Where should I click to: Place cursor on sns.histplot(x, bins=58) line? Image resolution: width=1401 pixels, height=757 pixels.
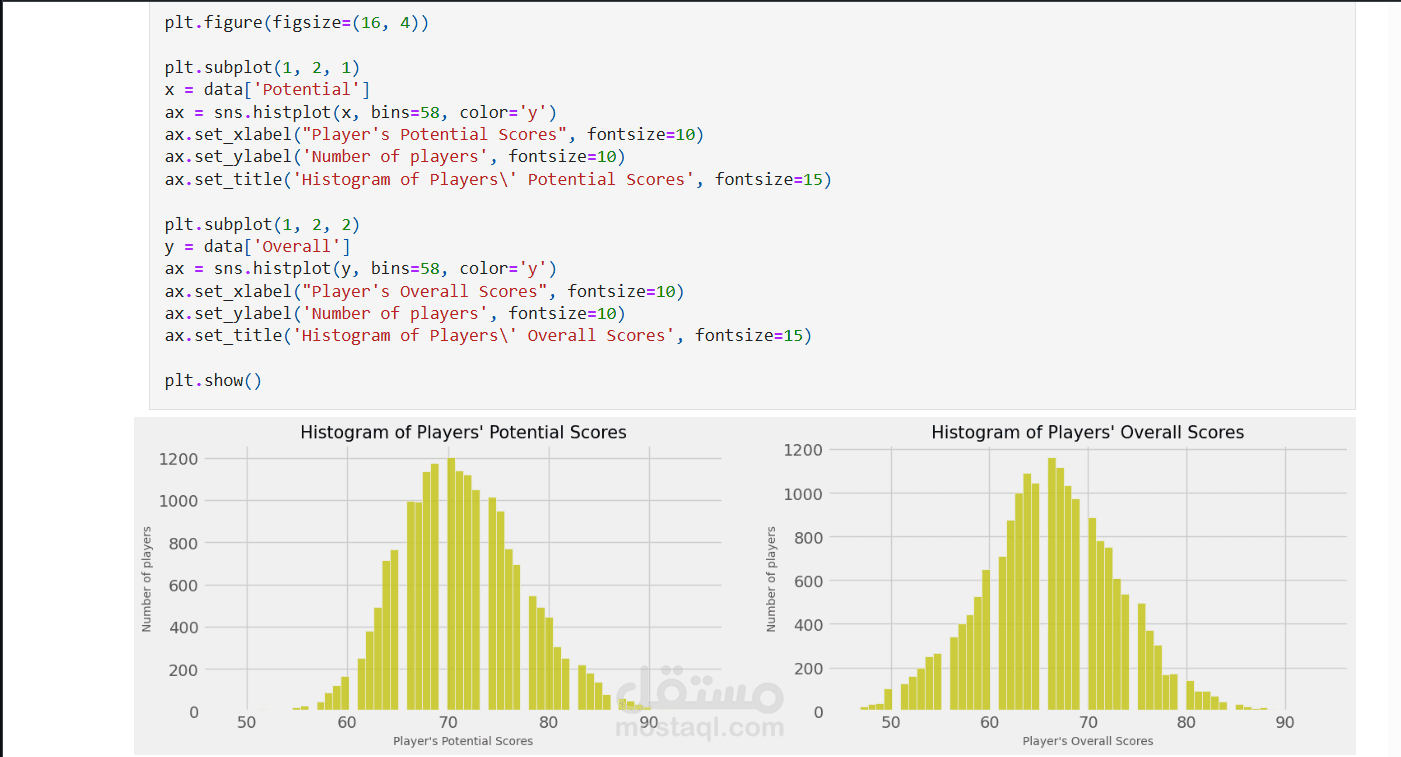[361, 112]
